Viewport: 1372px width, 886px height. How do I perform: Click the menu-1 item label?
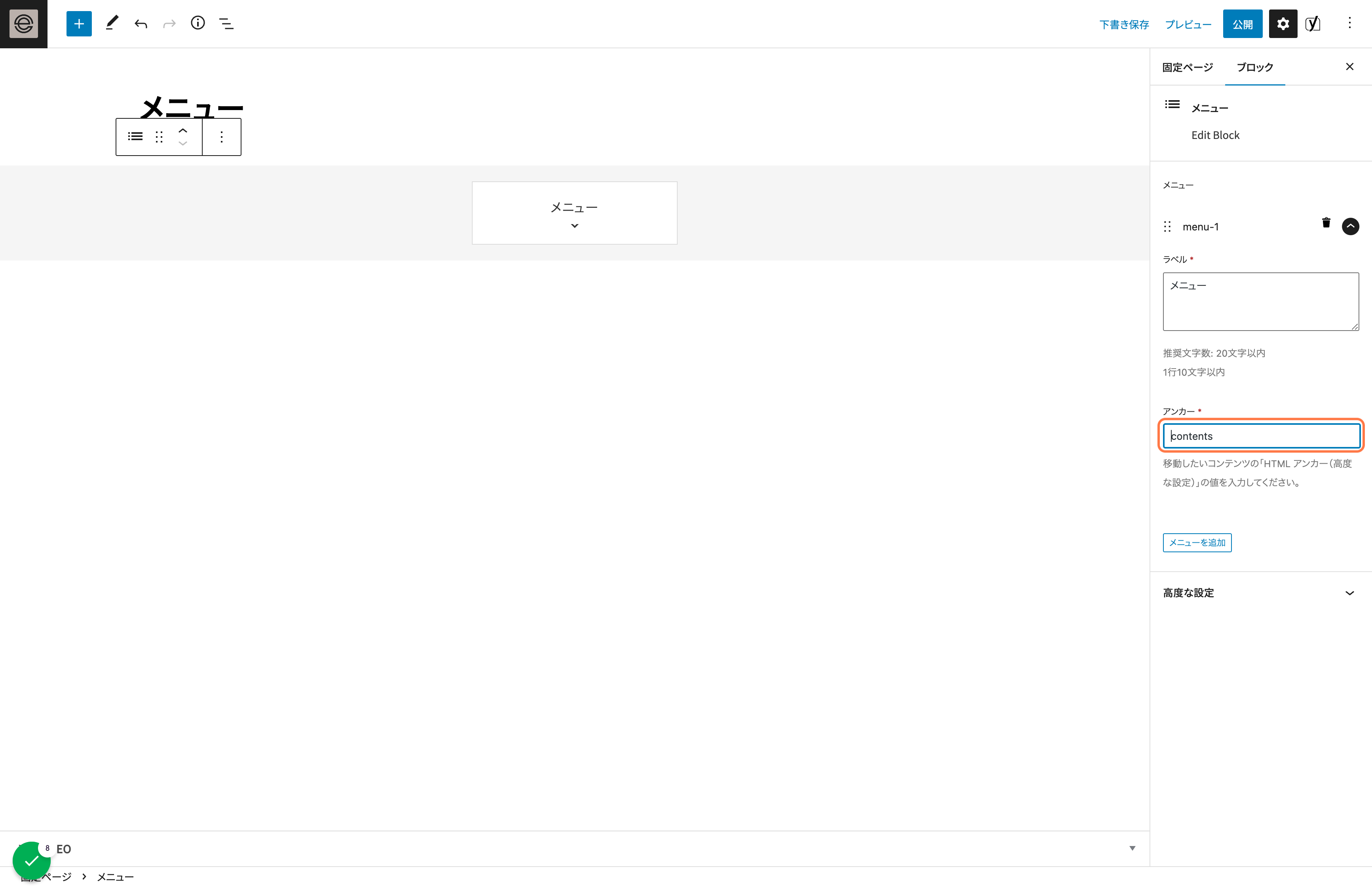coord(1201,227)
